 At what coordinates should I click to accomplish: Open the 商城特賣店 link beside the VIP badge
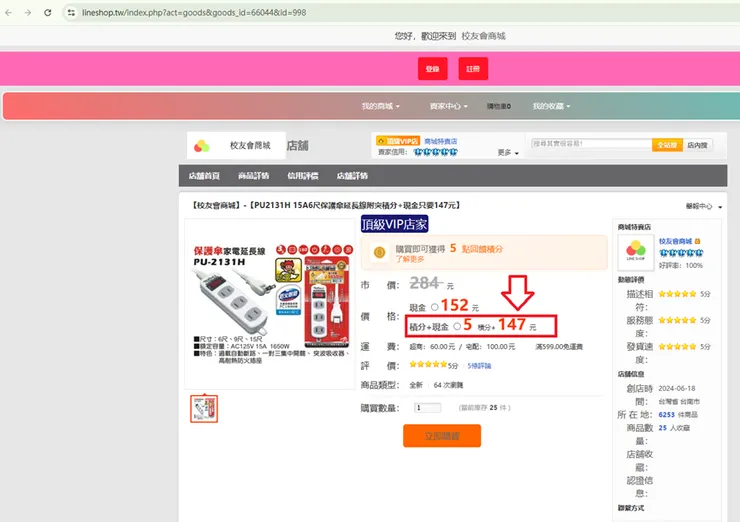point(440,141)
